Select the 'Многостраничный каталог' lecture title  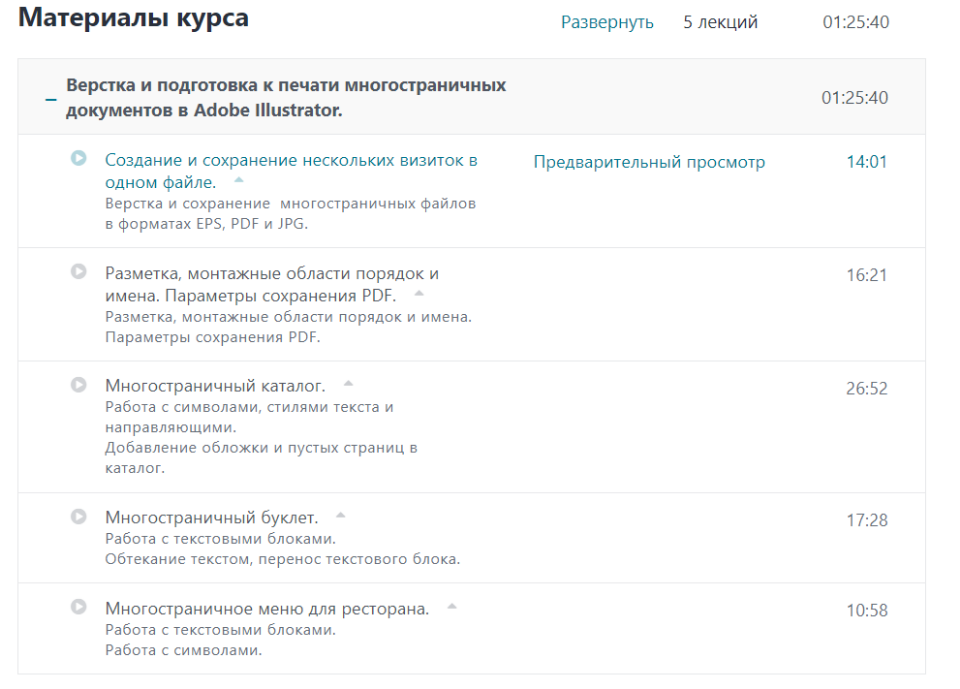click(x=215, y=385)
